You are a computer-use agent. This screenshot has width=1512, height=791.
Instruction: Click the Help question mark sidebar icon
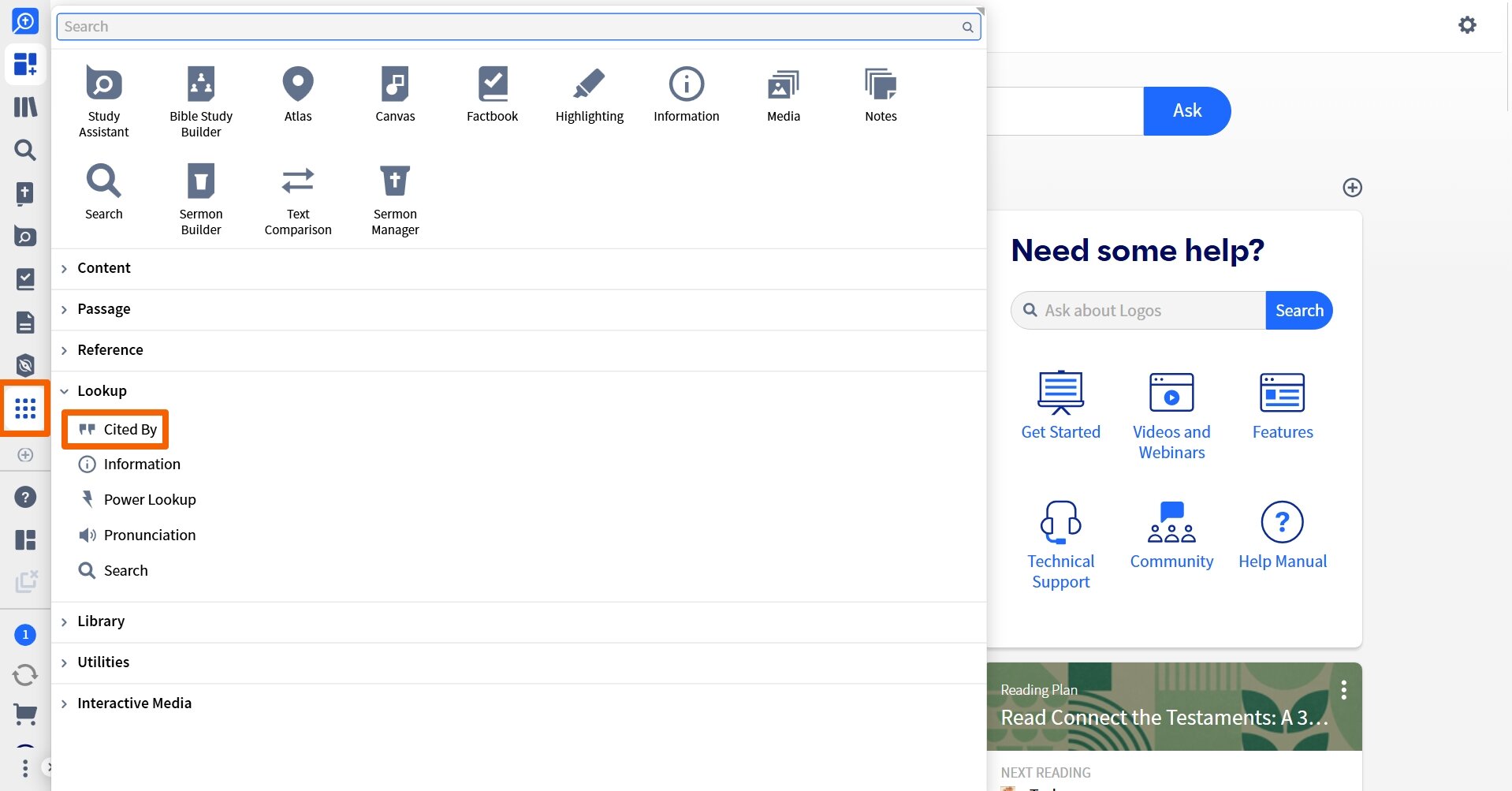point(25,497)
